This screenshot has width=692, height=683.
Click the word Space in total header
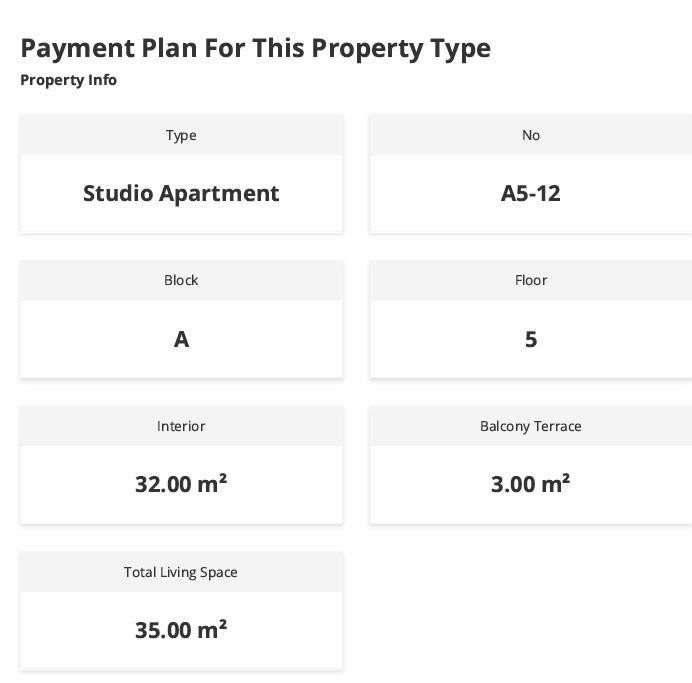pos(218,573)
